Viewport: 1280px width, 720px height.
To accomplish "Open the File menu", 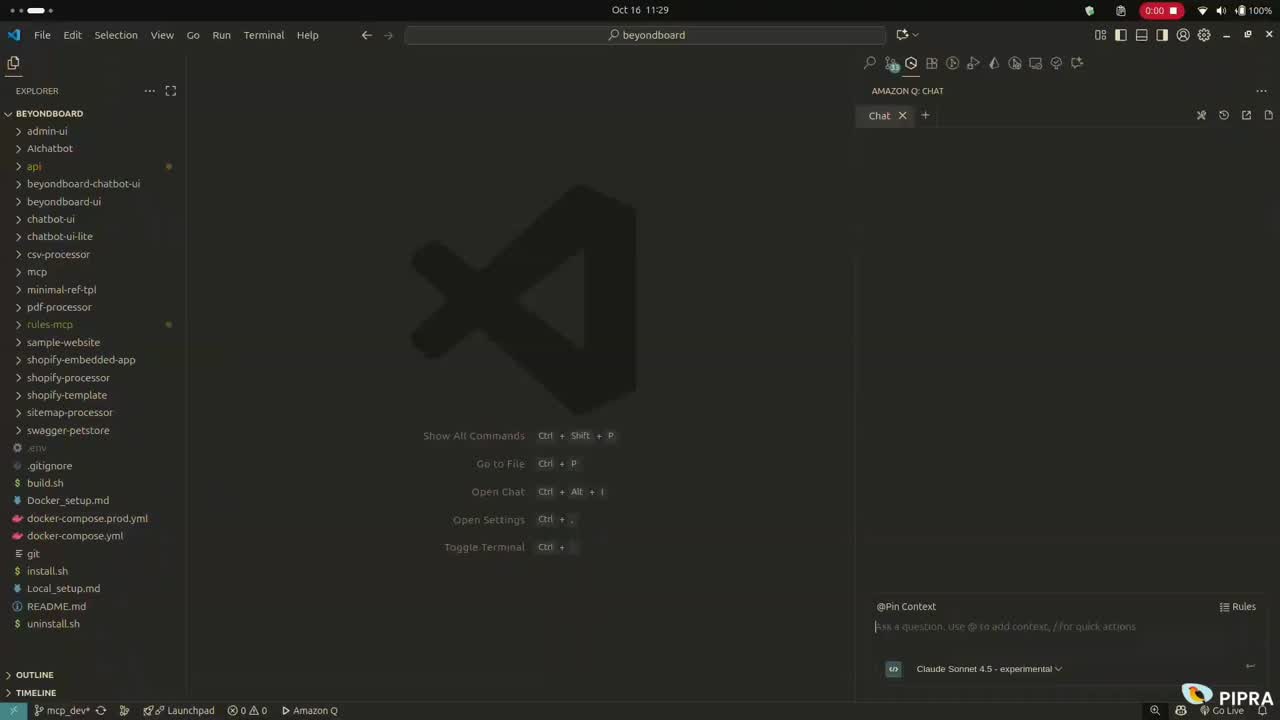I will pos(42,35).
